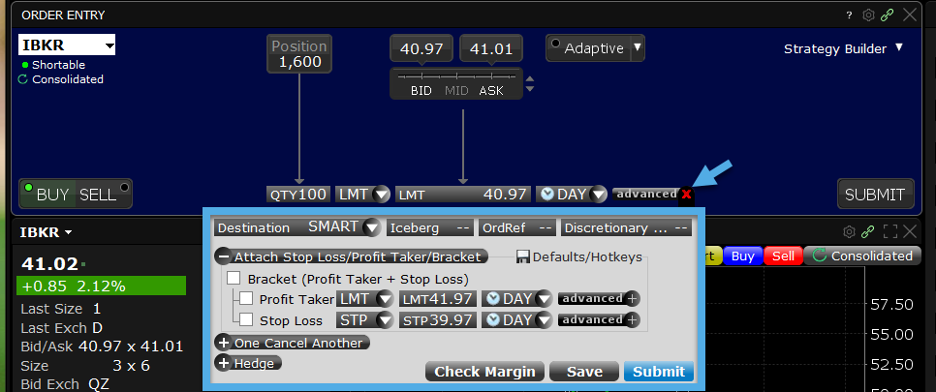The width and height of the screenshot is (936, 392).
Task: Click the +0.85 2.12% change bar
Action: [101, 286]
